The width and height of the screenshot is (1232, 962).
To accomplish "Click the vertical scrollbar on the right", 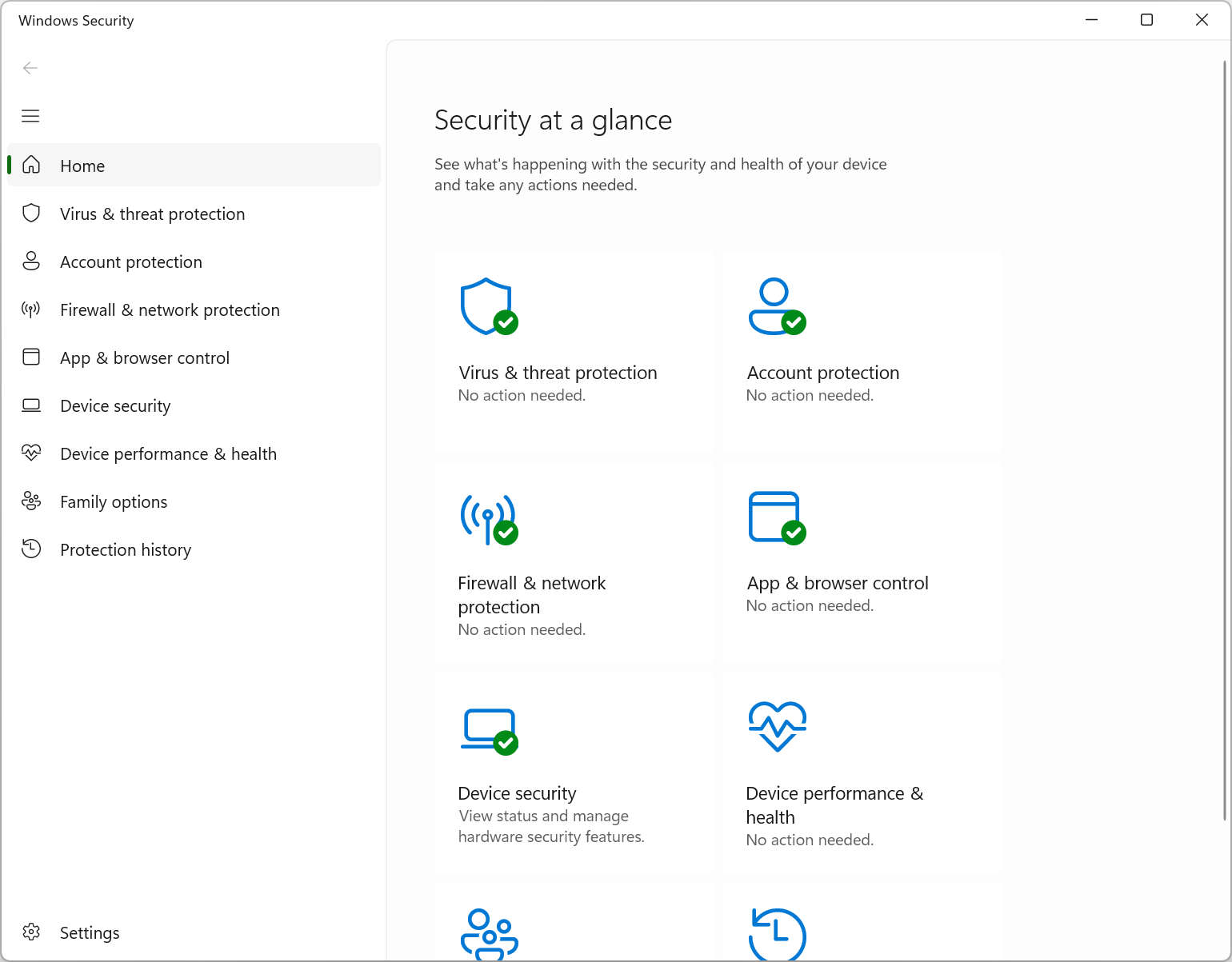I will (1225, 440).
